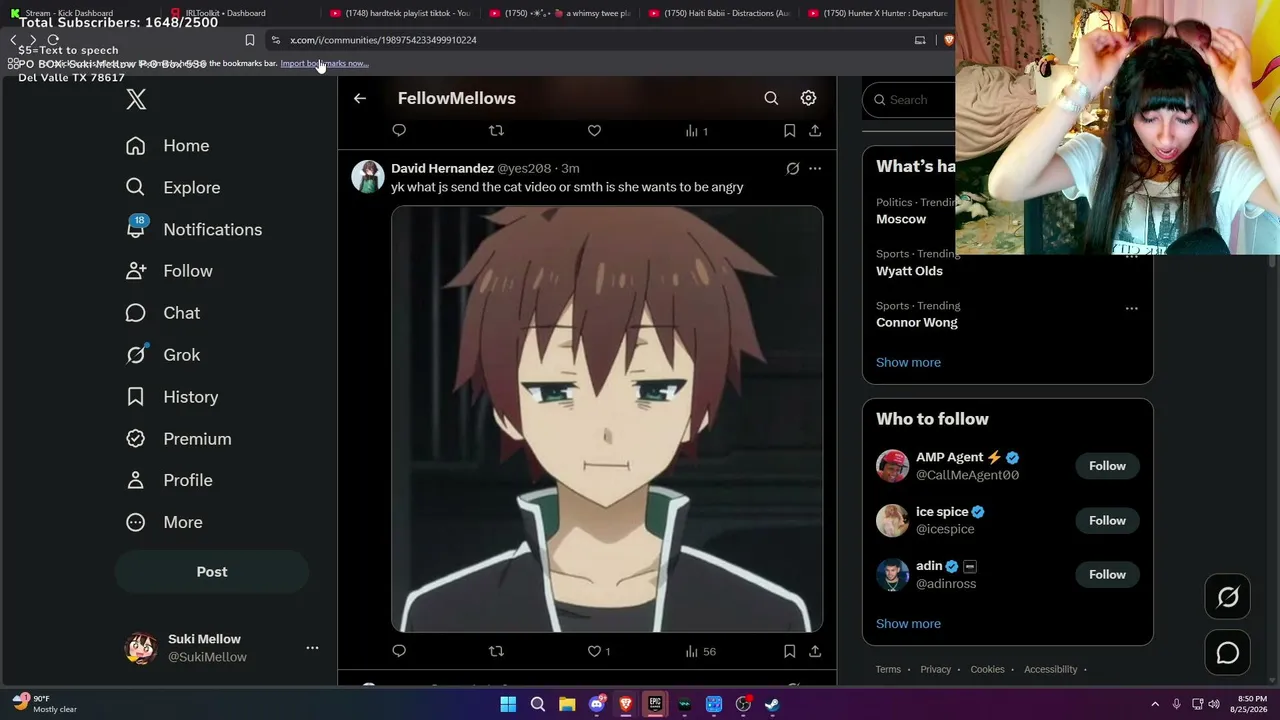
Task: Click the X logo in the sidebar
Action: [136, 99]
